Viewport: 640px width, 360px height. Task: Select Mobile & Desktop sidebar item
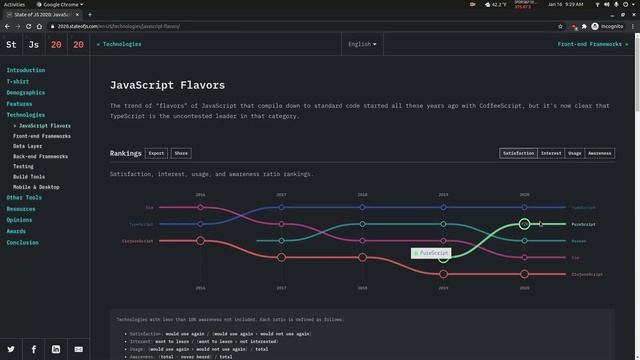click(36, 187)
